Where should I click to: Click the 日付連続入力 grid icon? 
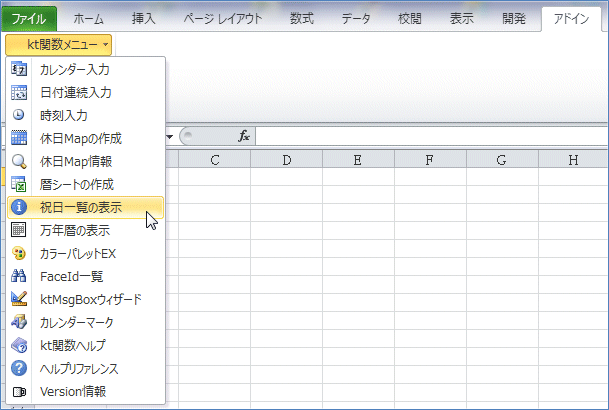[18, 93]
